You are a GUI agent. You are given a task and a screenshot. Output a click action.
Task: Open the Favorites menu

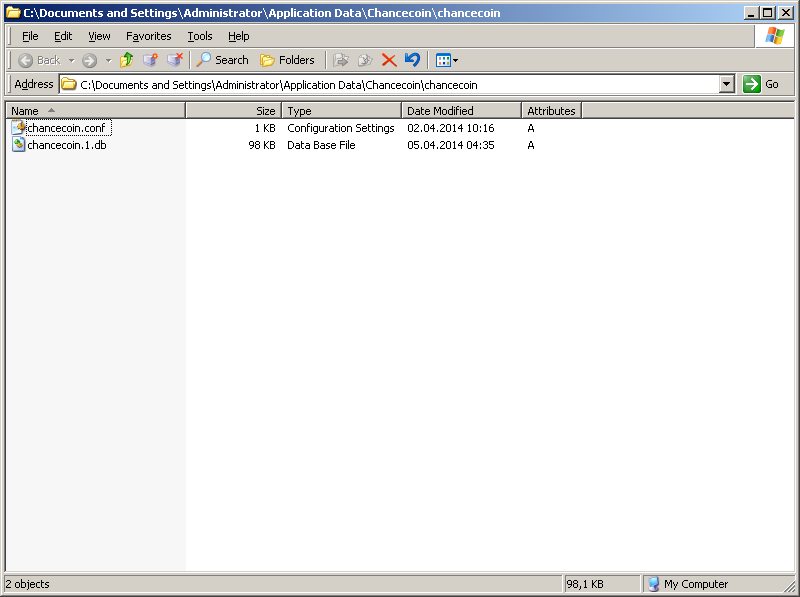(148, 36)
